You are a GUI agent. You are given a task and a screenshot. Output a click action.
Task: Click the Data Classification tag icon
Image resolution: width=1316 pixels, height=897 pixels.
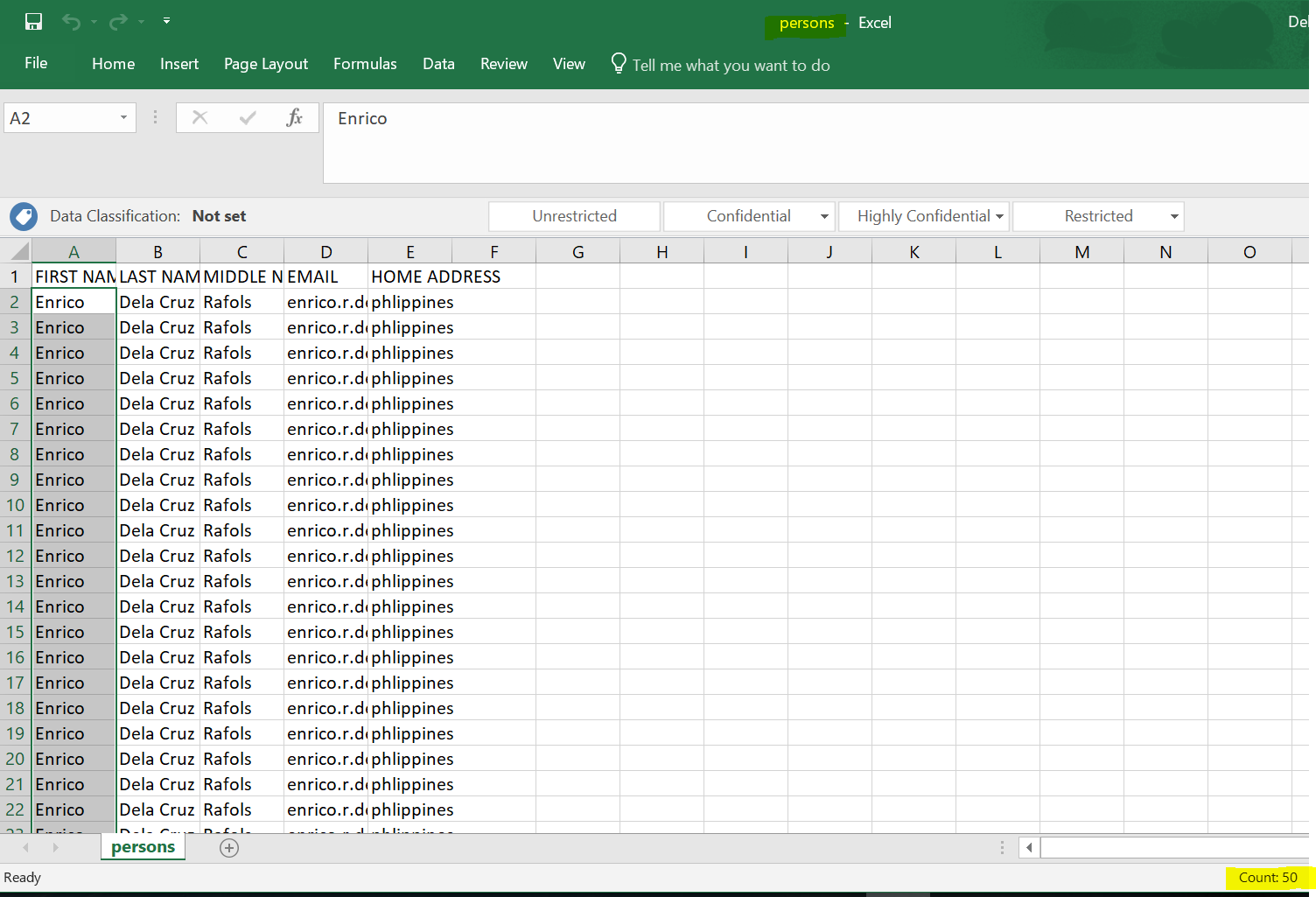(x=24, y=216)
